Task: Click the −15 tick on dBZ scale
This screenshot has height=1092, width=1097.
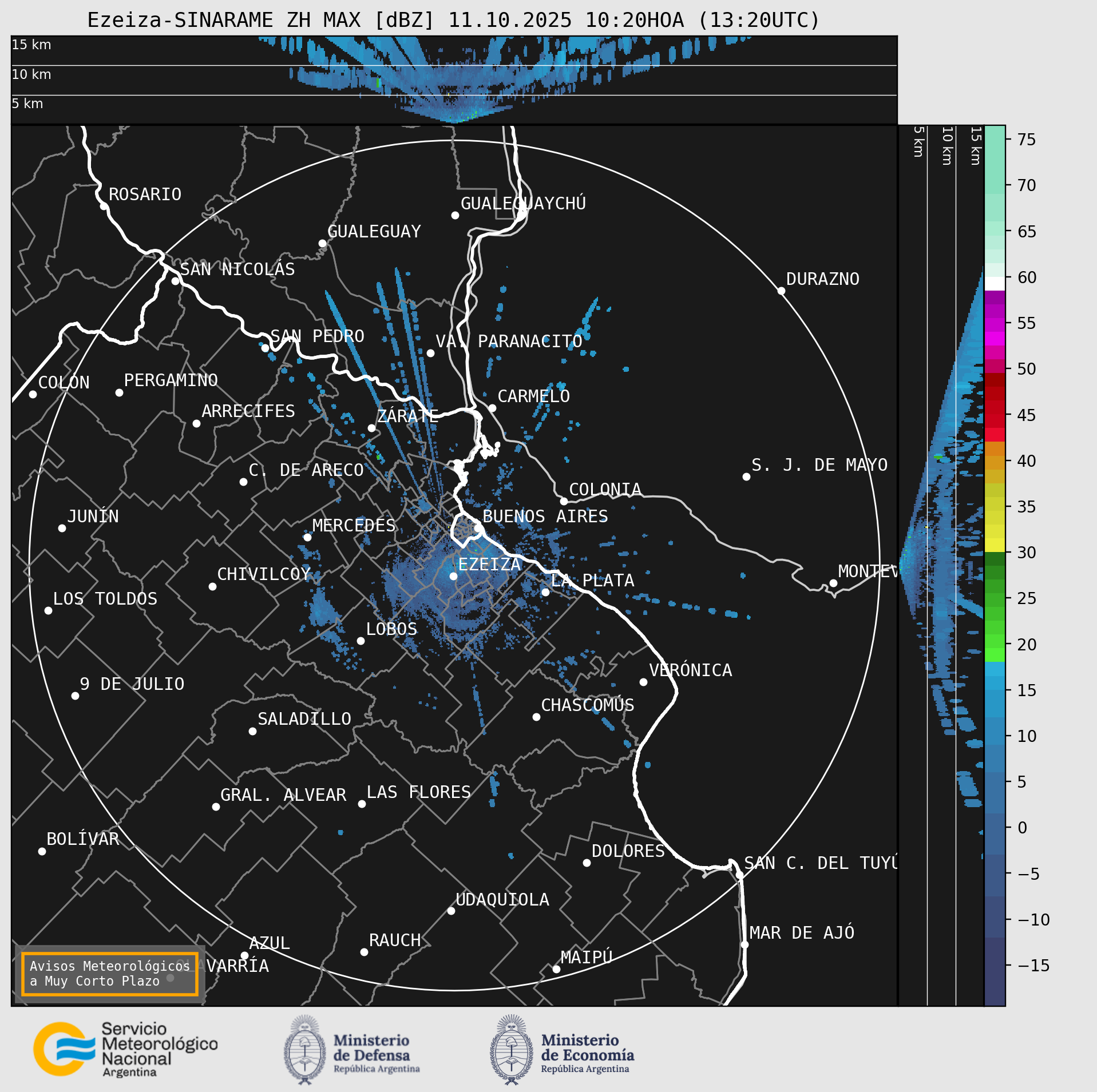Action: tap(1033, 966)
